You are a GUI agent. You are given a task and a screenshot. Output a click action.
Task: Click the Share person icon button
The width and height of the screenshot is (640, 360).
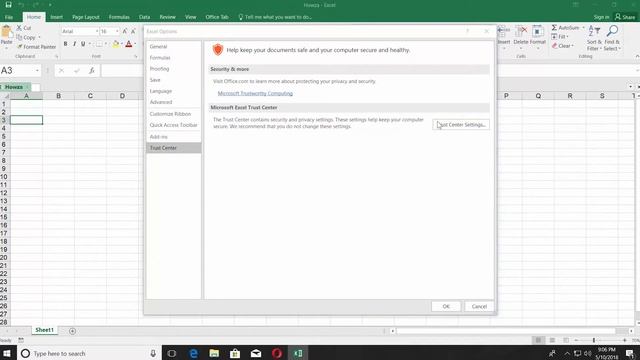625,17
